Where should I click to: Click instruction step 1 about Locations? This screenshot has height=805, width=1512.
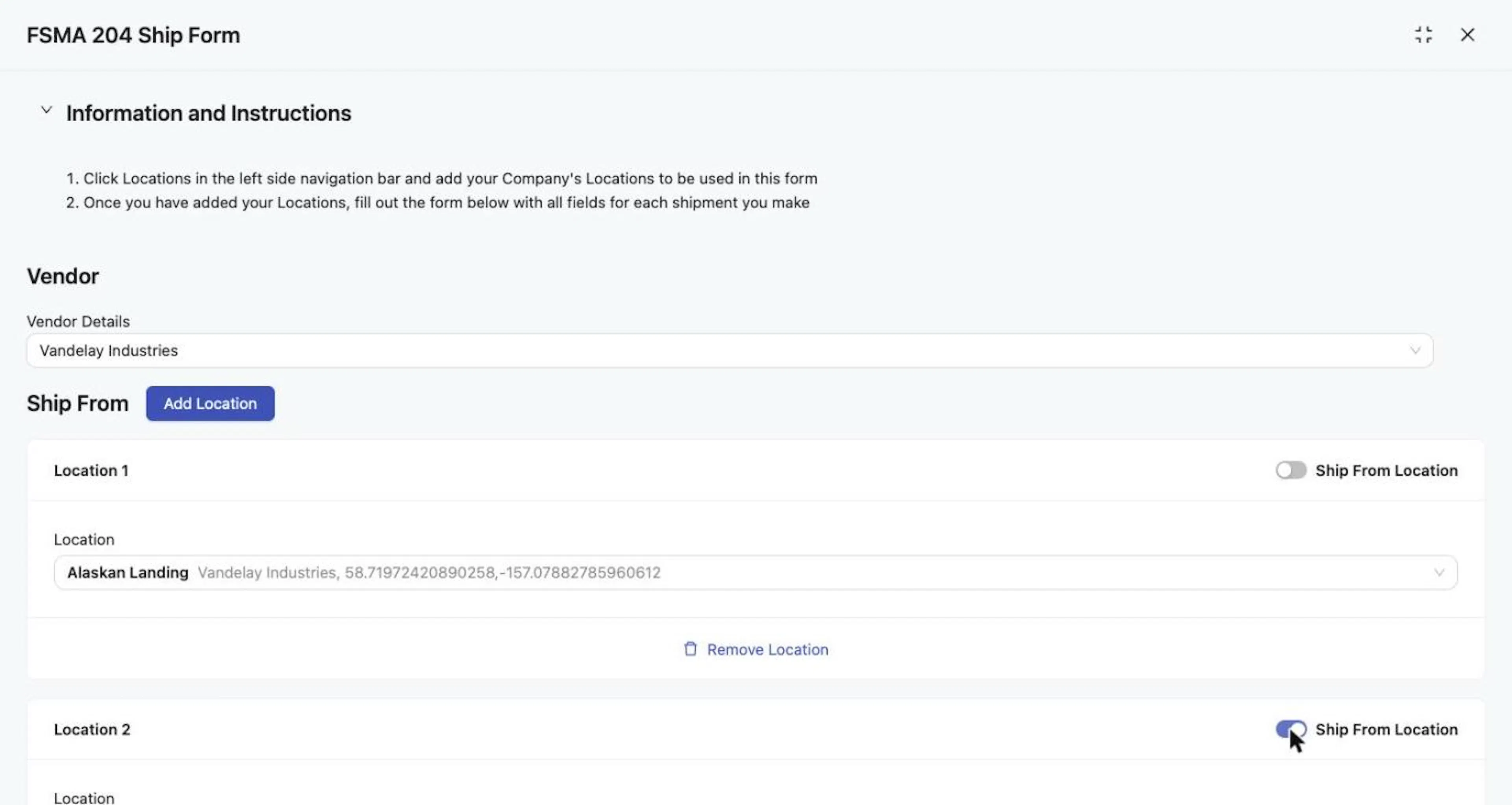441,178
